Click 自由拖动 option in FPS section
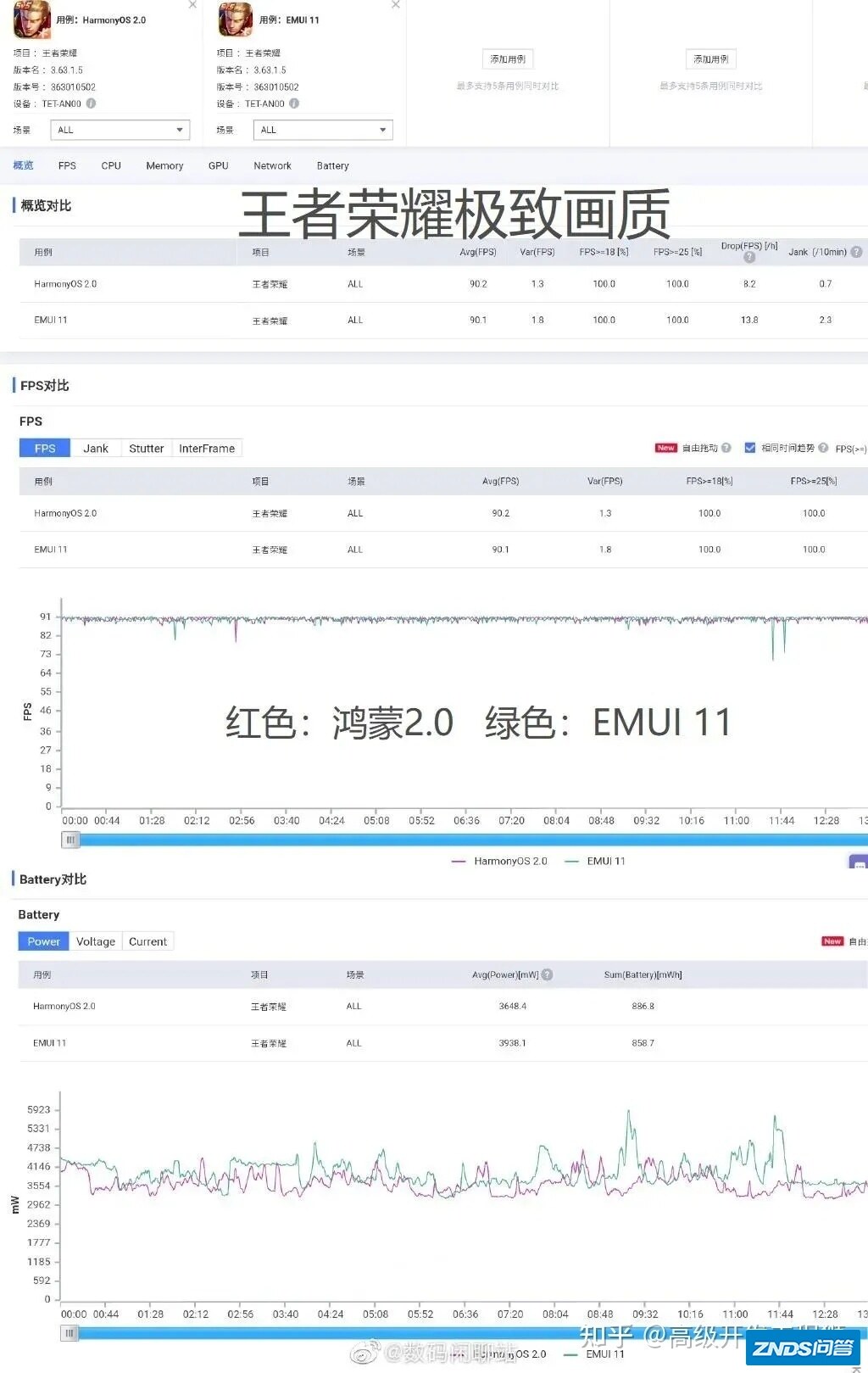 coord(700,448)
